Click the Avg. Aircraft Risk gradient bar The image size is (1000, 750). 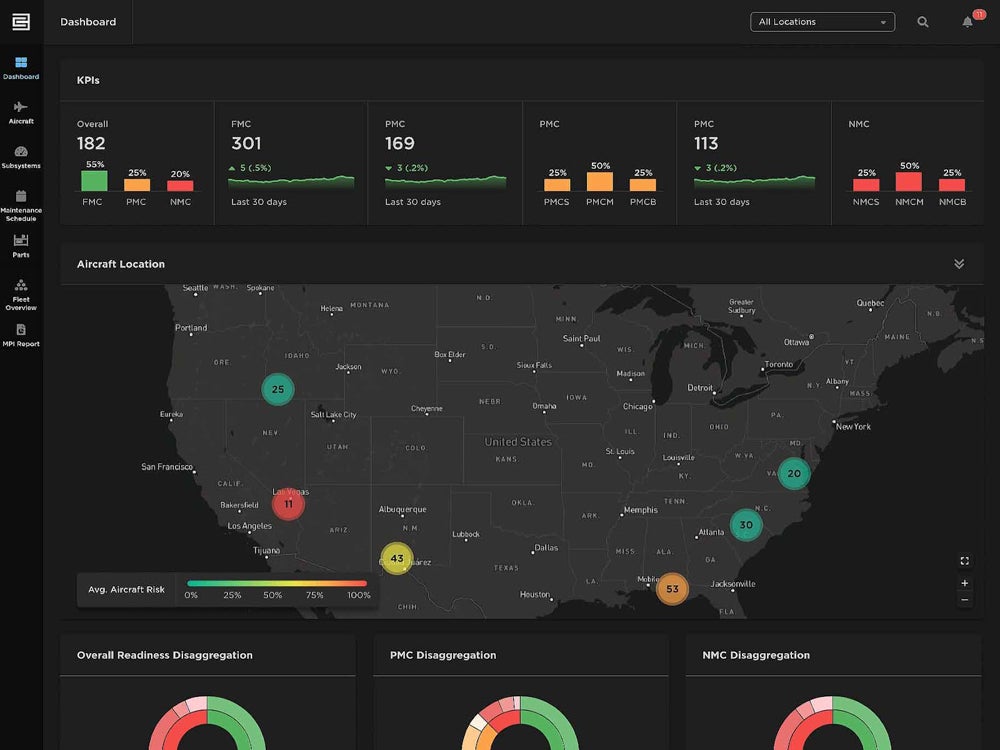point(277,583)
